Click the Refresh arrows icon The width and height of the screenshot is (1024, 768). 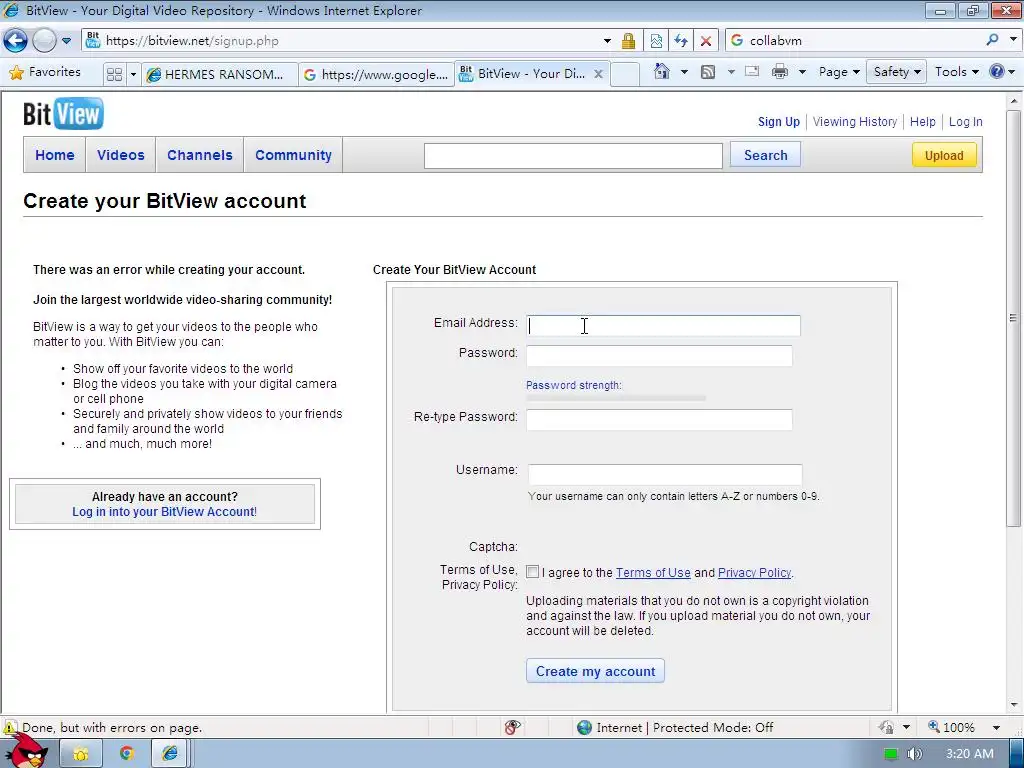coord(680,41)
